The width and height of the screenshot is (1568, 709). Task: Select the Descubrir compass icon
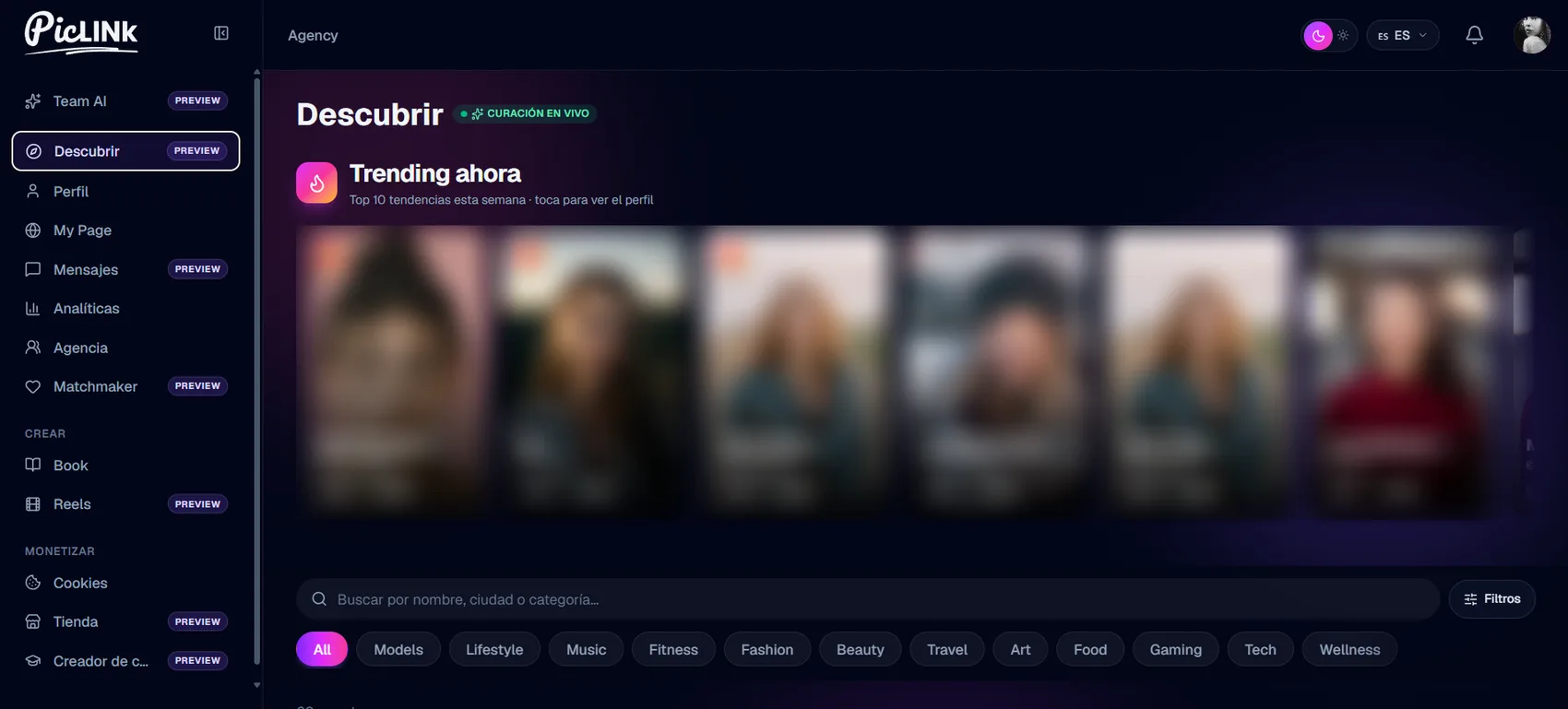coord(34,151)
